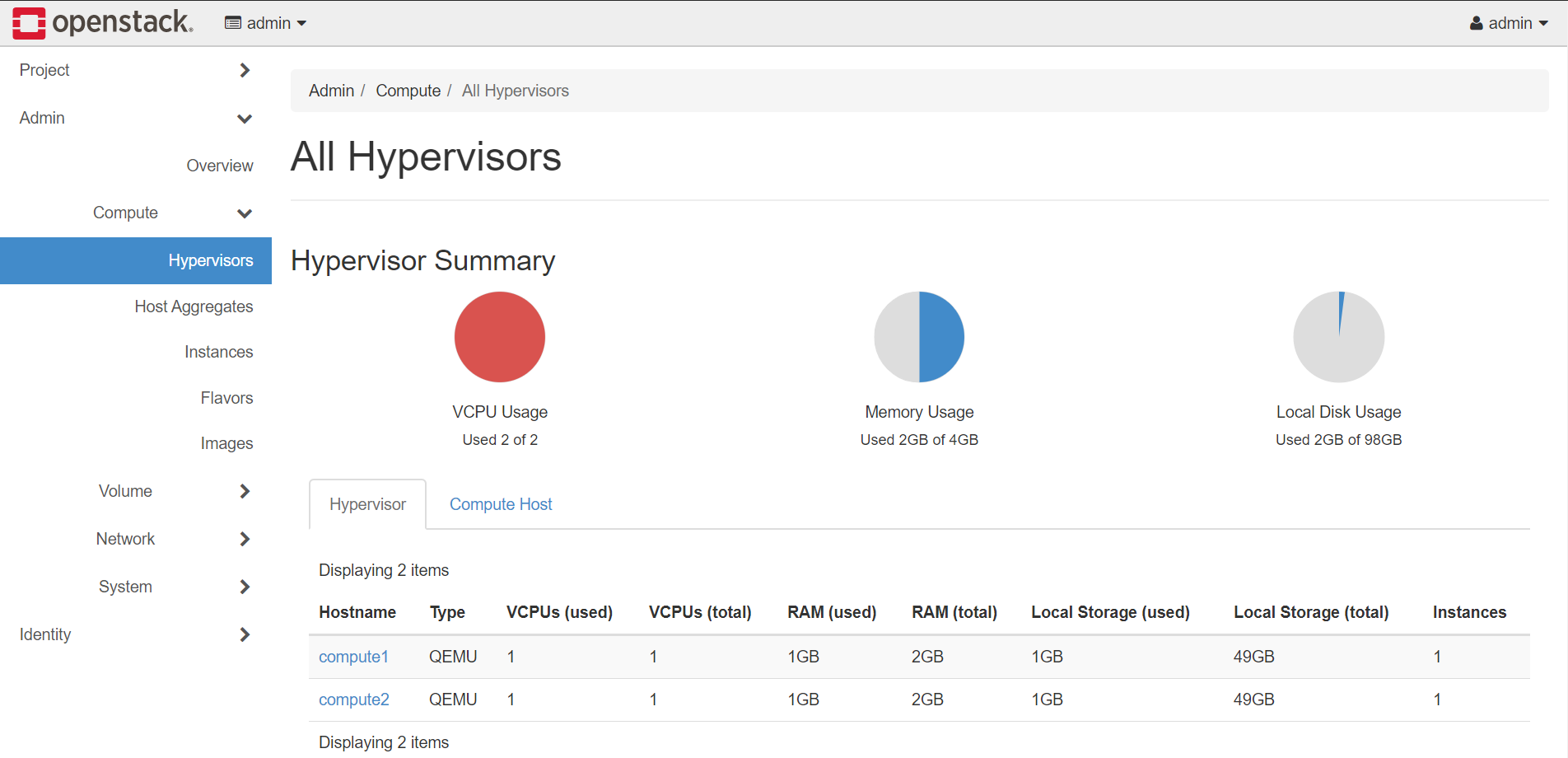Collapse the Admin section chevron
This screenshot has width=1568, height=758.
point(245,119)
